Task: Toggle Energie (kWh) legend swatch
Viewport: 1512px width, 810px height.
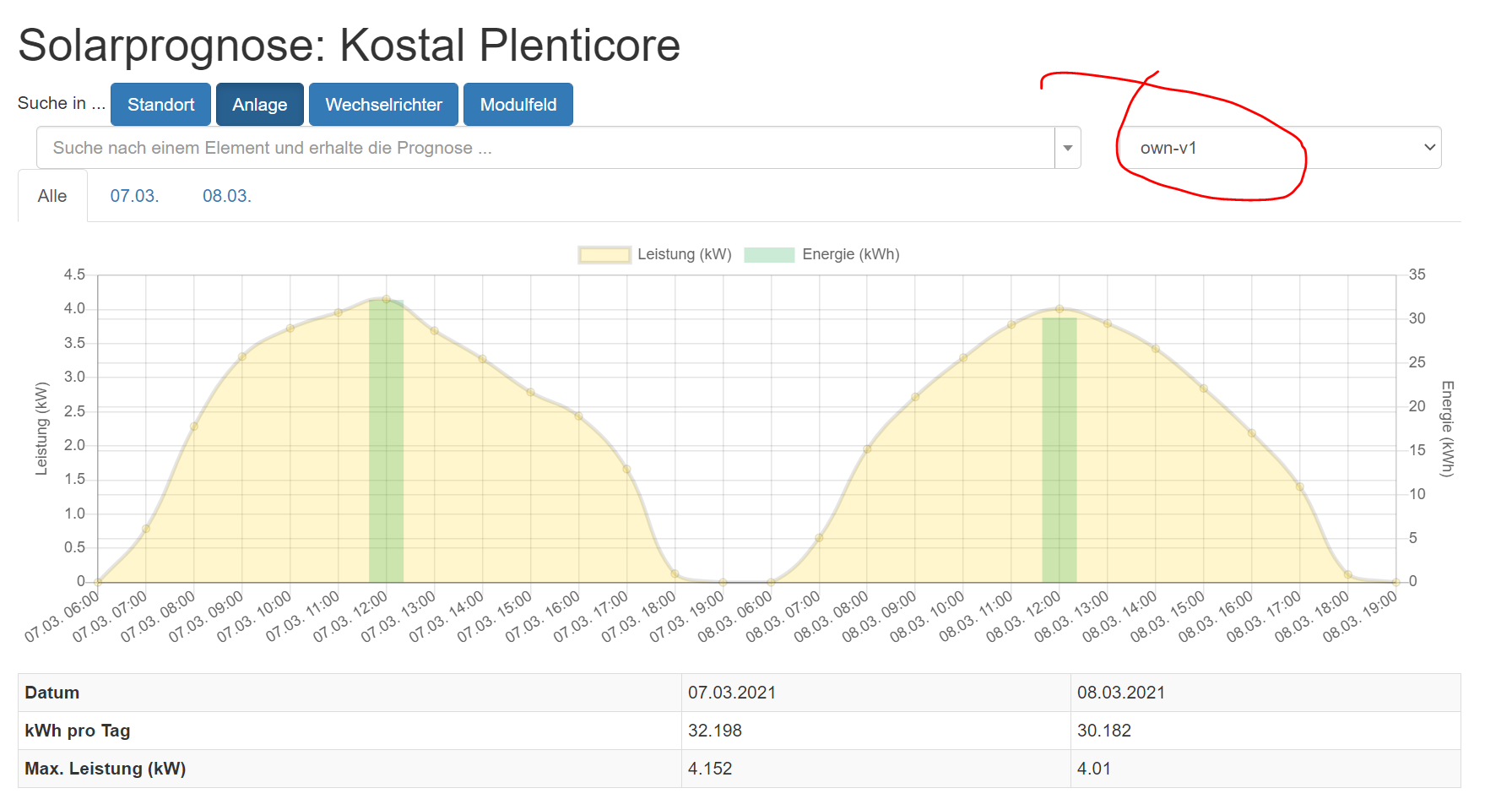Action: (x=768, y=255)
